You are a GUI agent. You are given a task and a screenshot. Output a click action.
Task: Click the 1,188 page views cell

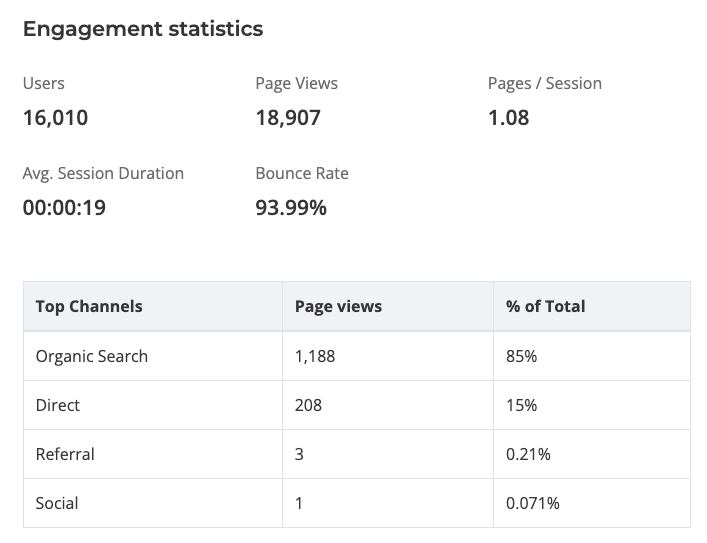(x=315, y=356)
